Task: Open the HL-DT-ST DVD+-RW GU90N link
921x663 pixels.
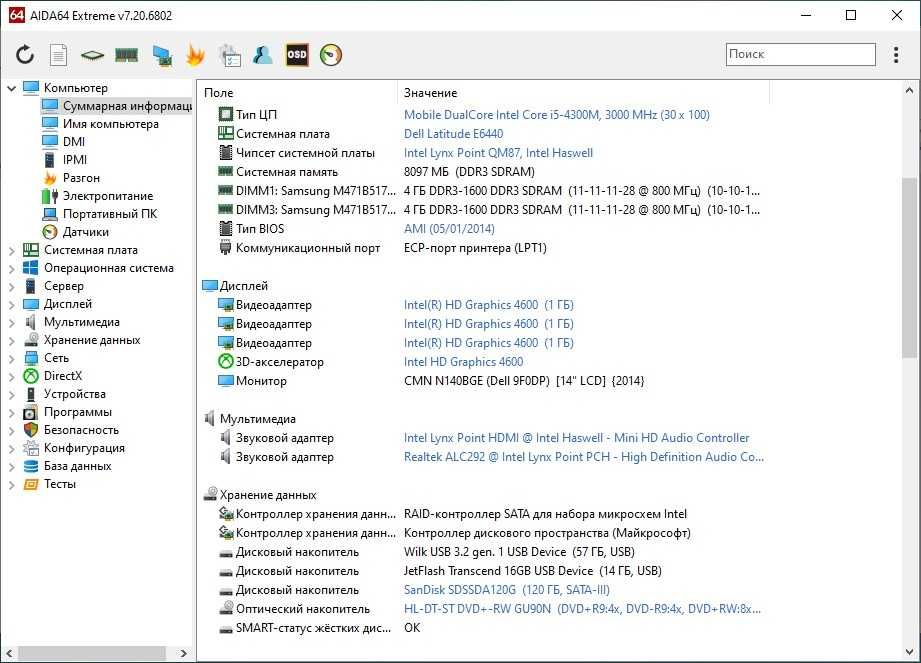Action: [581, 609]
